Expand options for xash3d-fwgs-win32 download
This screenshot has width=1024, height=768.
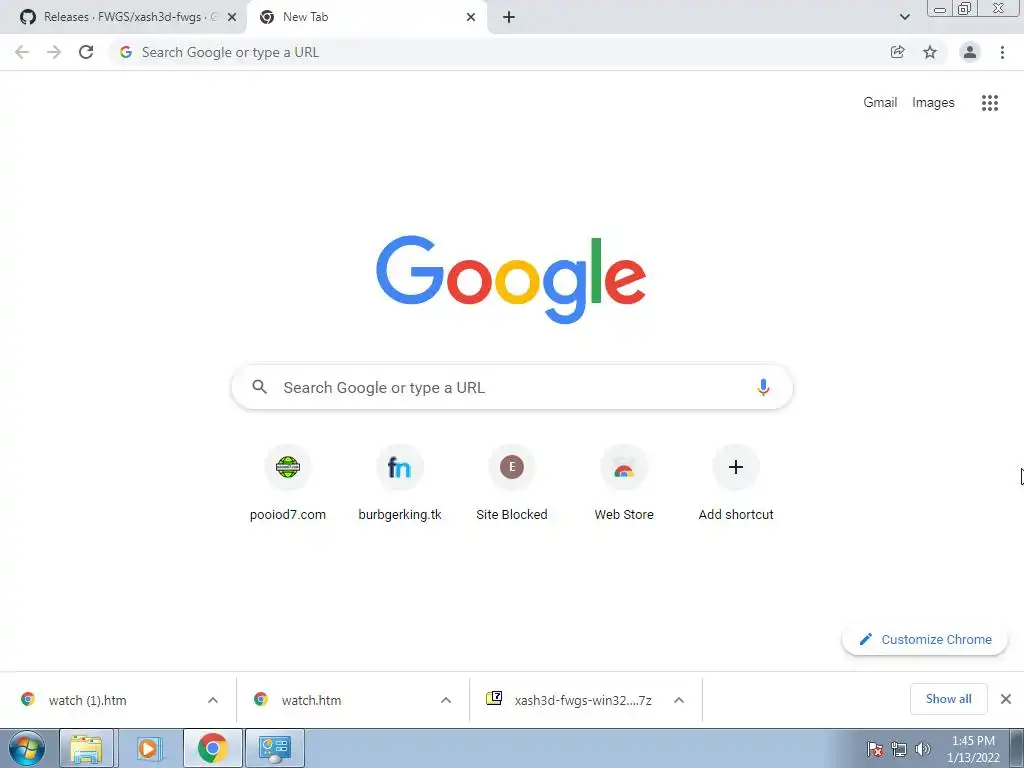679,700
